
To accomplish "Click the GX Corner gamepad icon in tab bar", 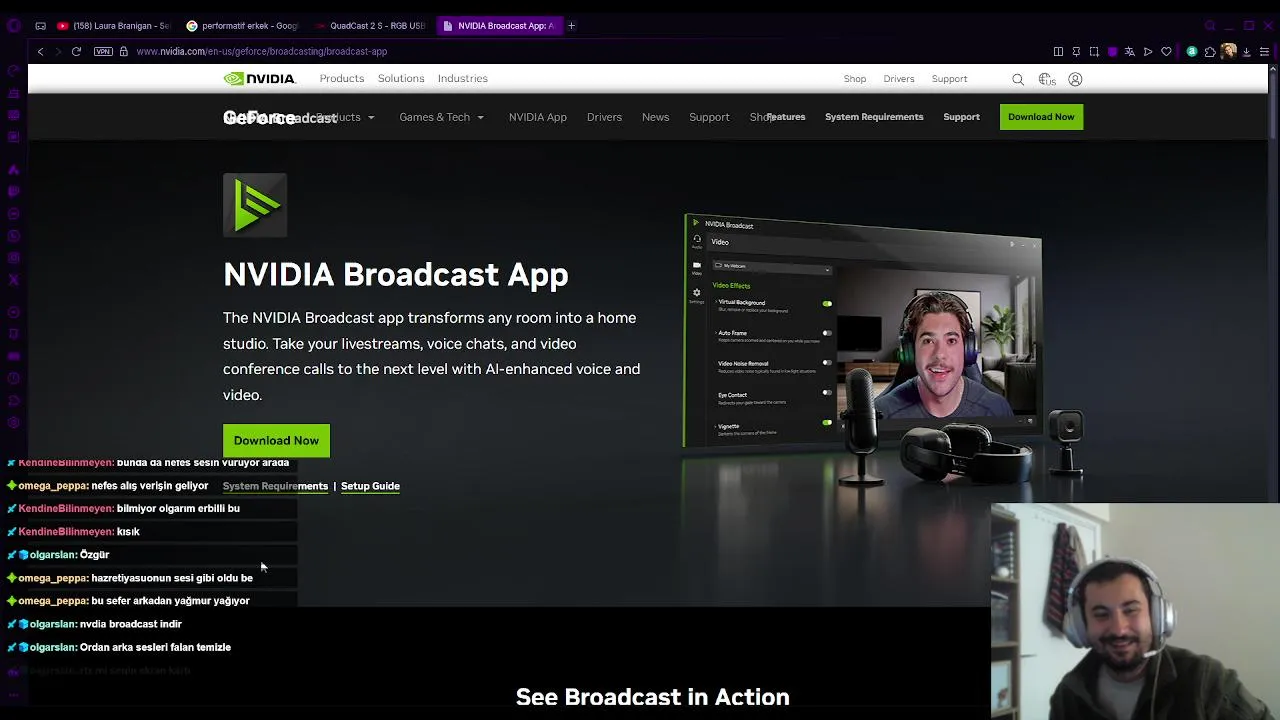I will coord(40,25).
